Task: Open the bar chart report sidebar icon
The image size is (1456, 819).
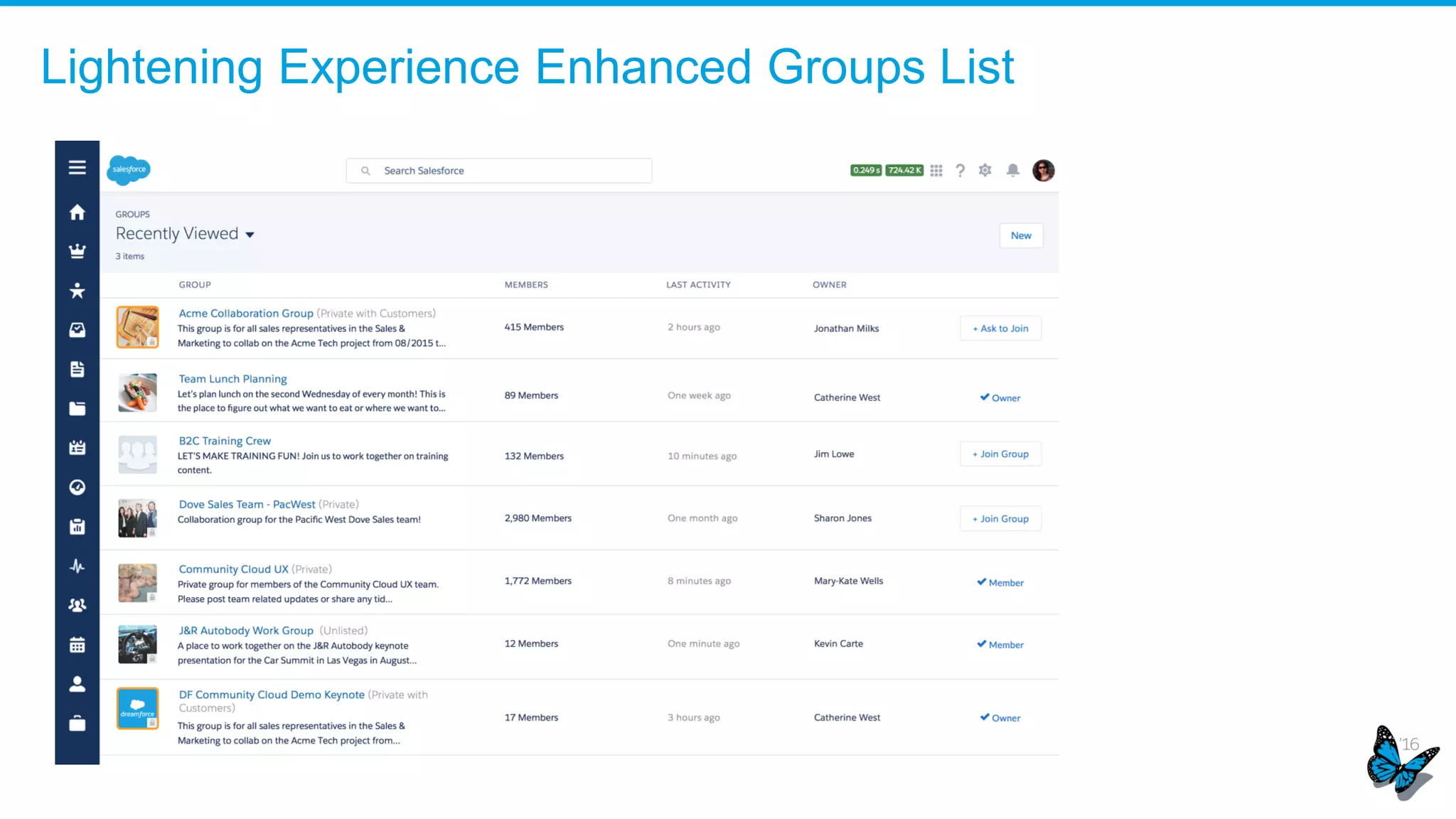Action: 77,526
